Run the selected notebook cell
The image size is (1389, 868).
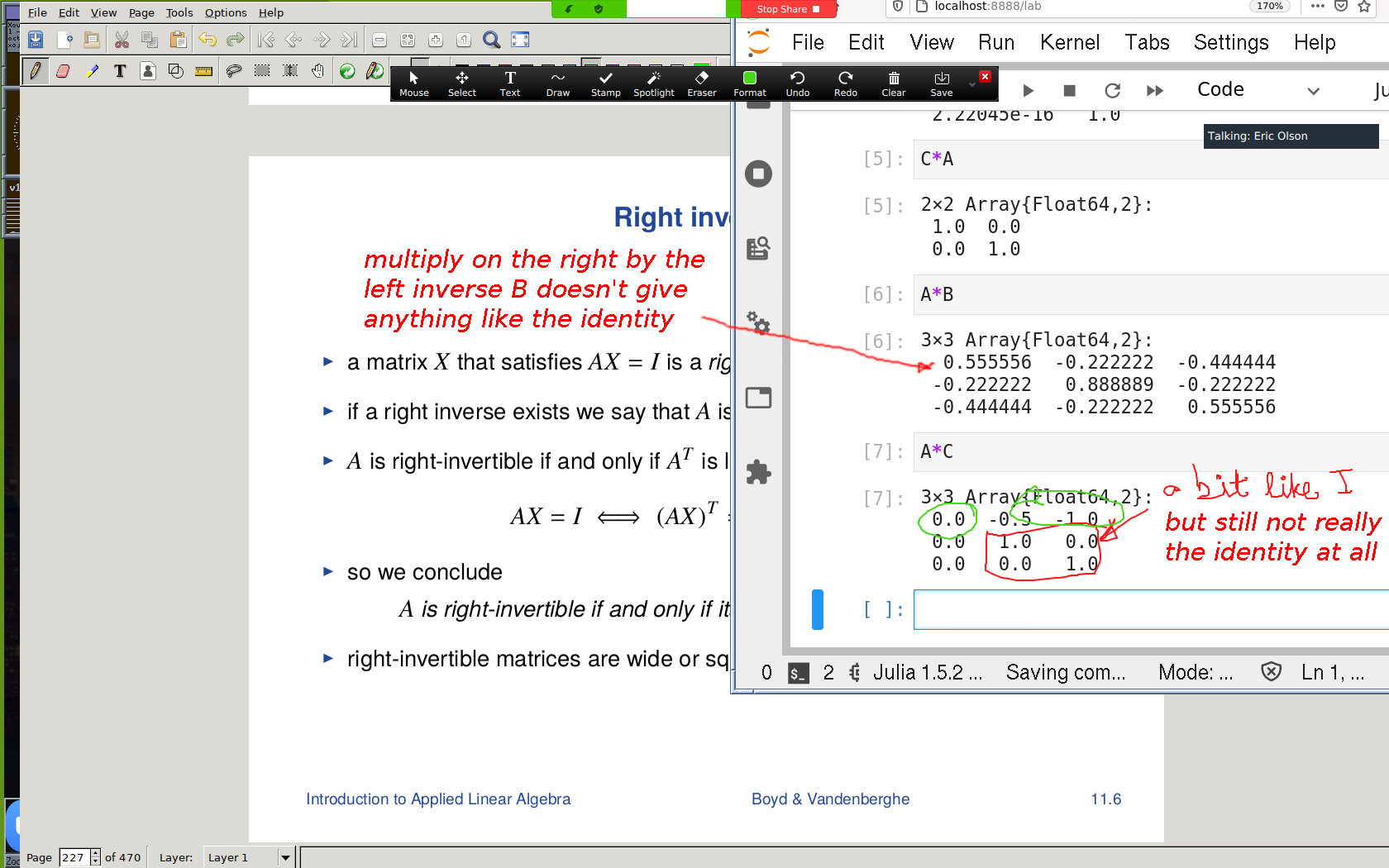(x=1028, y=90)
